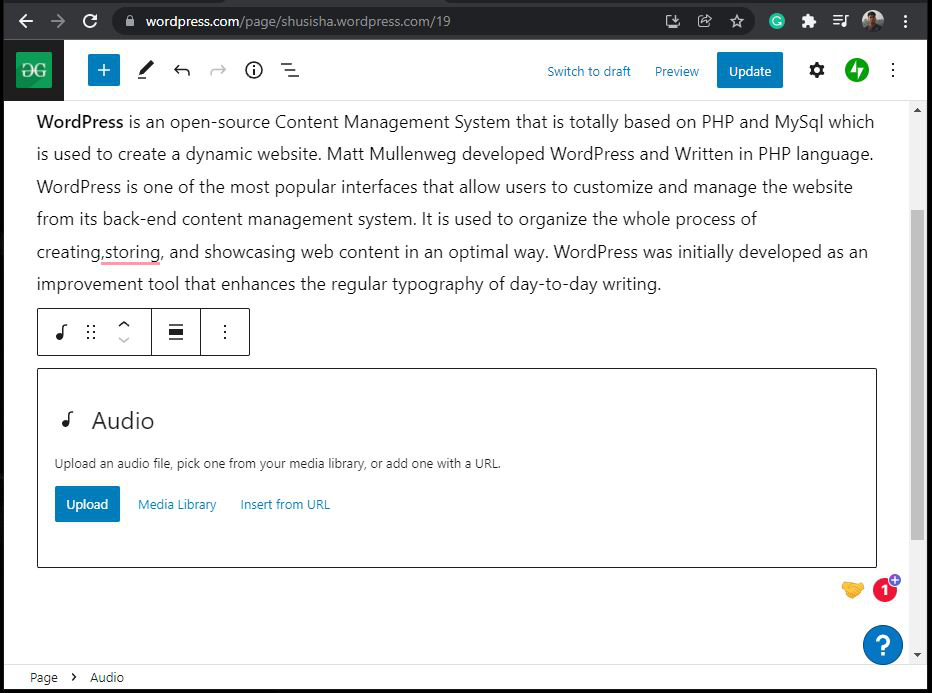This screenshot has width=932, height=693.
Task: Move audio block down
Action: 124,340
